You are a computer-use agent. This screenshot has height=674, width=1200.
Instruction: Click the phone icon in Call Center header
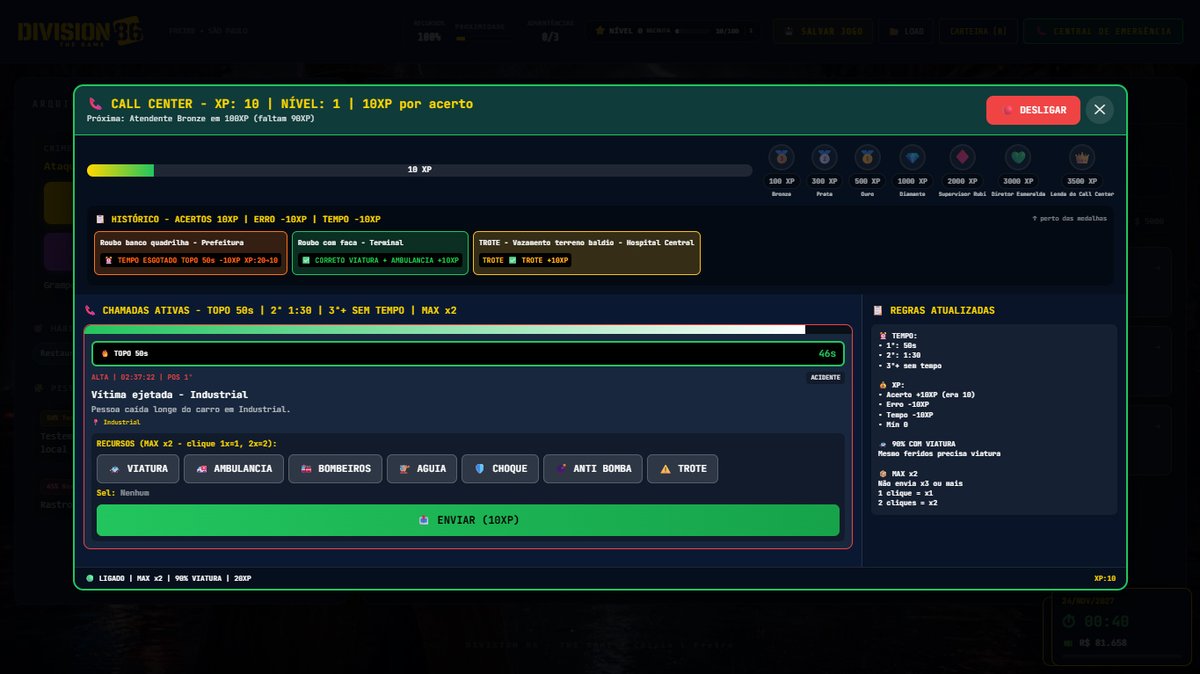click(95, 104)
